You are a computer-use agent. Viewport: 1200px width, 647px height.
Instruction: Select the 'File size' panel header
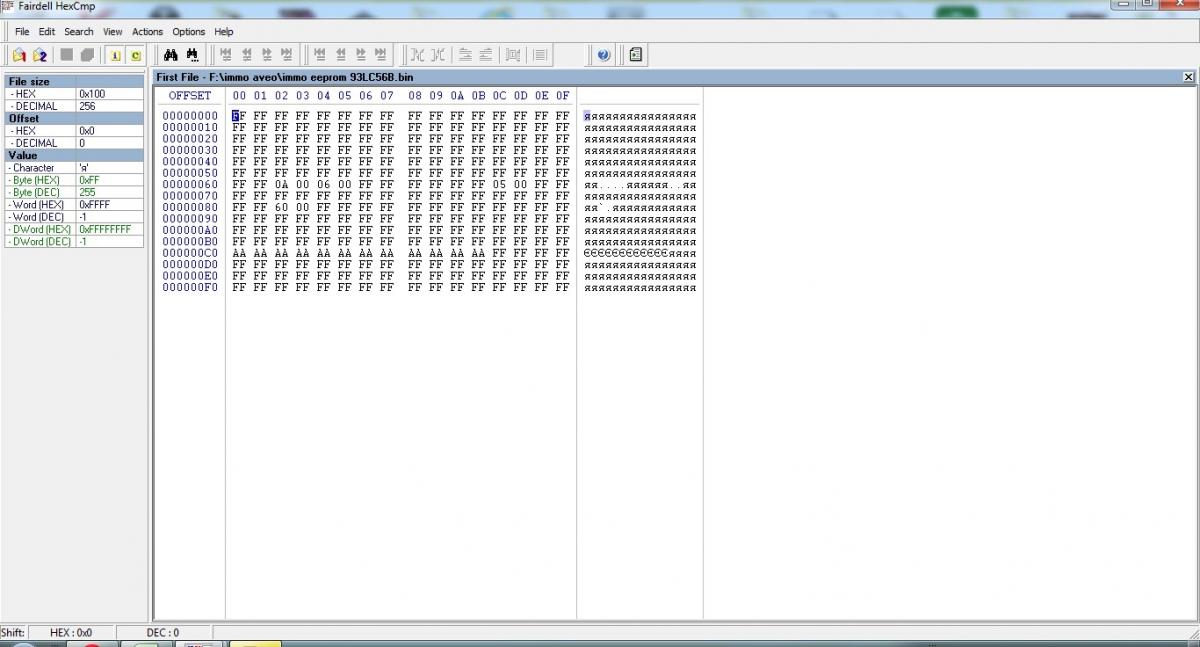[x=74, y=81]
